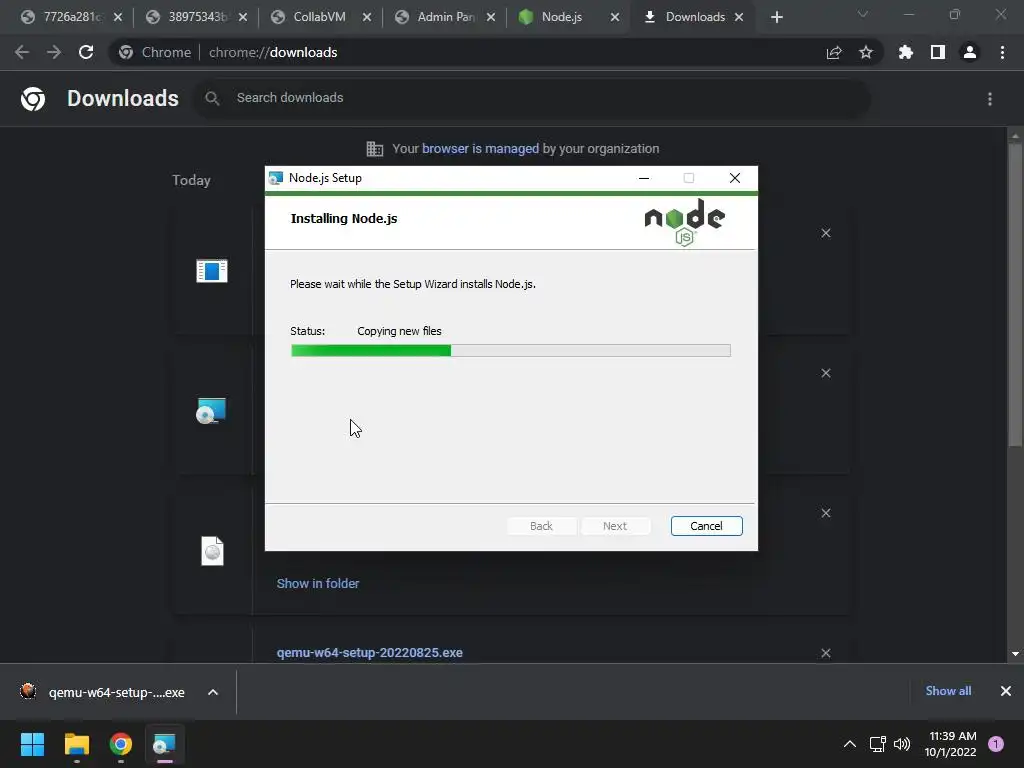Dismiss the bottom download bar
Screen dimensions: 1024x768
(1006, 691)
